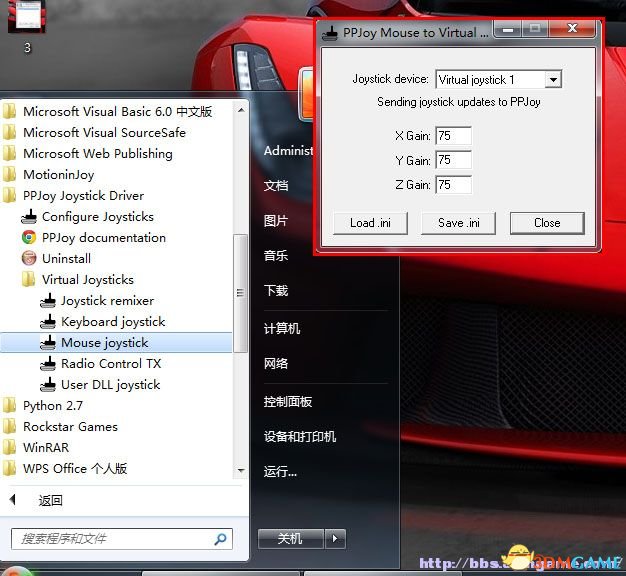Click PPJoy Joystick Driver folder icon
The width and height of the screenshot is (626, 576).
point(9,196)
